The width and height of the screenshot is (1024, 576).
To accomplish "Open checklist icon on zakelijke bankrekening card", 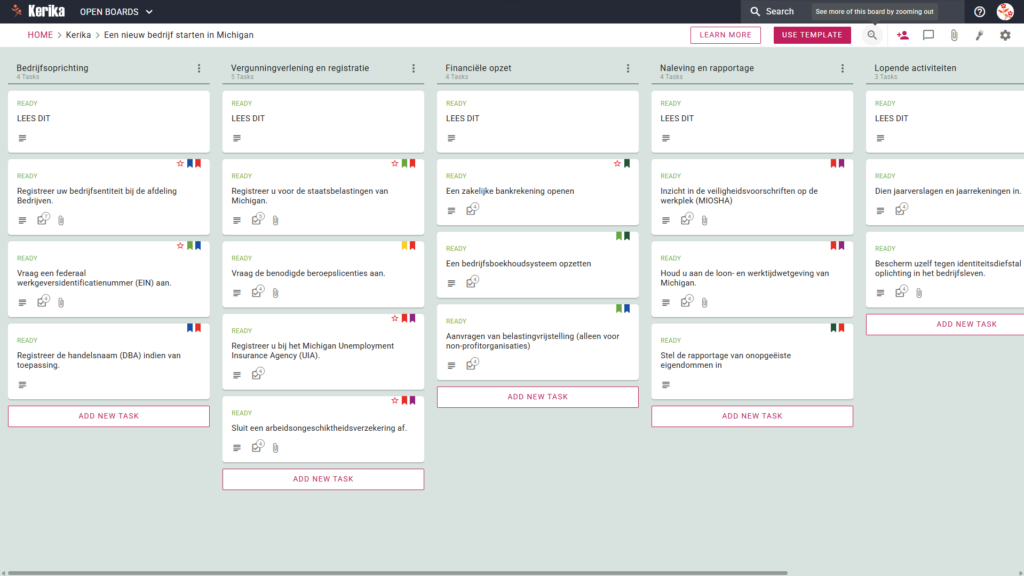I will pyautogui.click(x=472, y=210).
